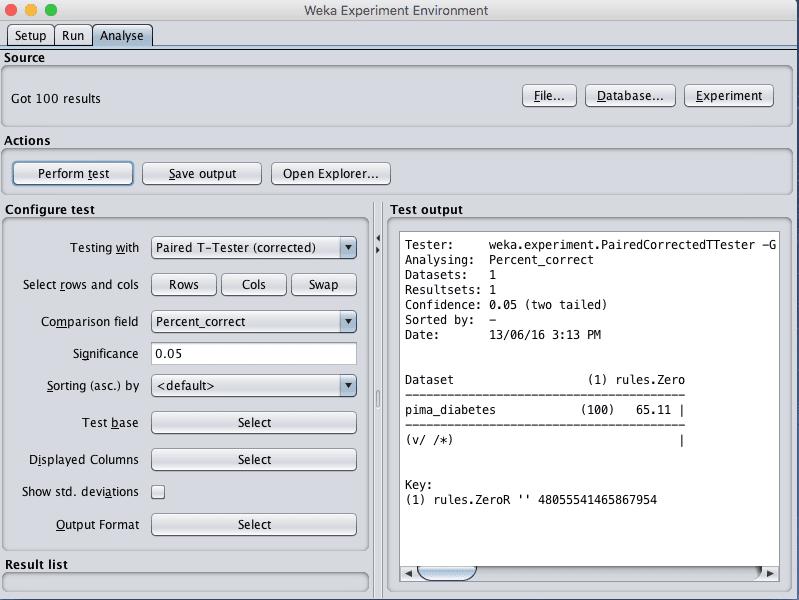Click the 'Got 100 results' text
Image resolution: width=799 pixels, height=600 pixels.
pos(56,98)
